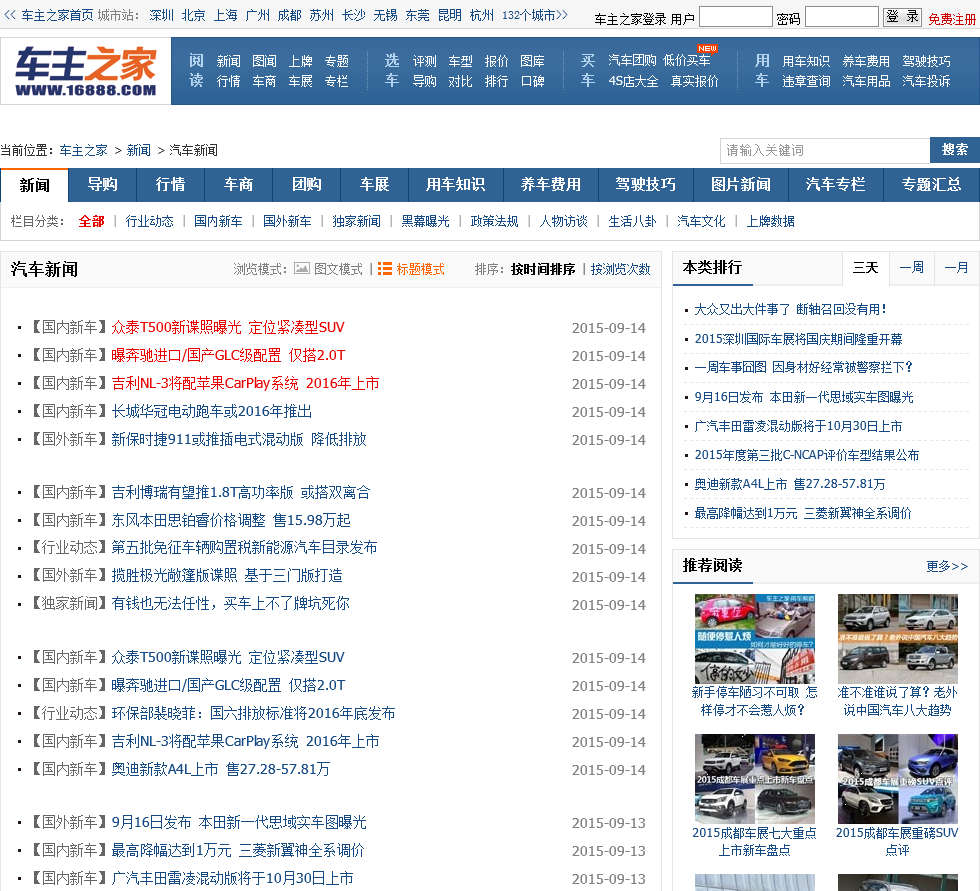Sort news 按时间排序
The height and width of the screenshot is (891, 980).
click(542, 269)
